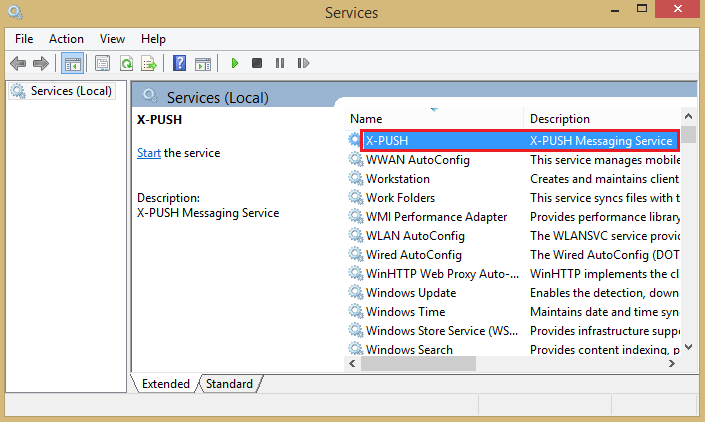
Task: Select the Workstation service name
Action: [x=398, y=179]
